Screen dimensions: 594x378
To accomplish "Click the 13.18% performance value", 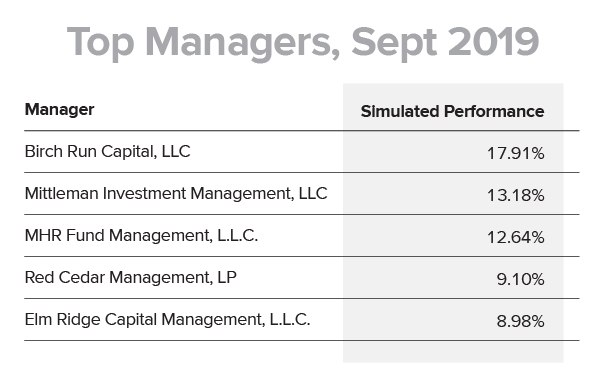I will (x=516, y=195).
